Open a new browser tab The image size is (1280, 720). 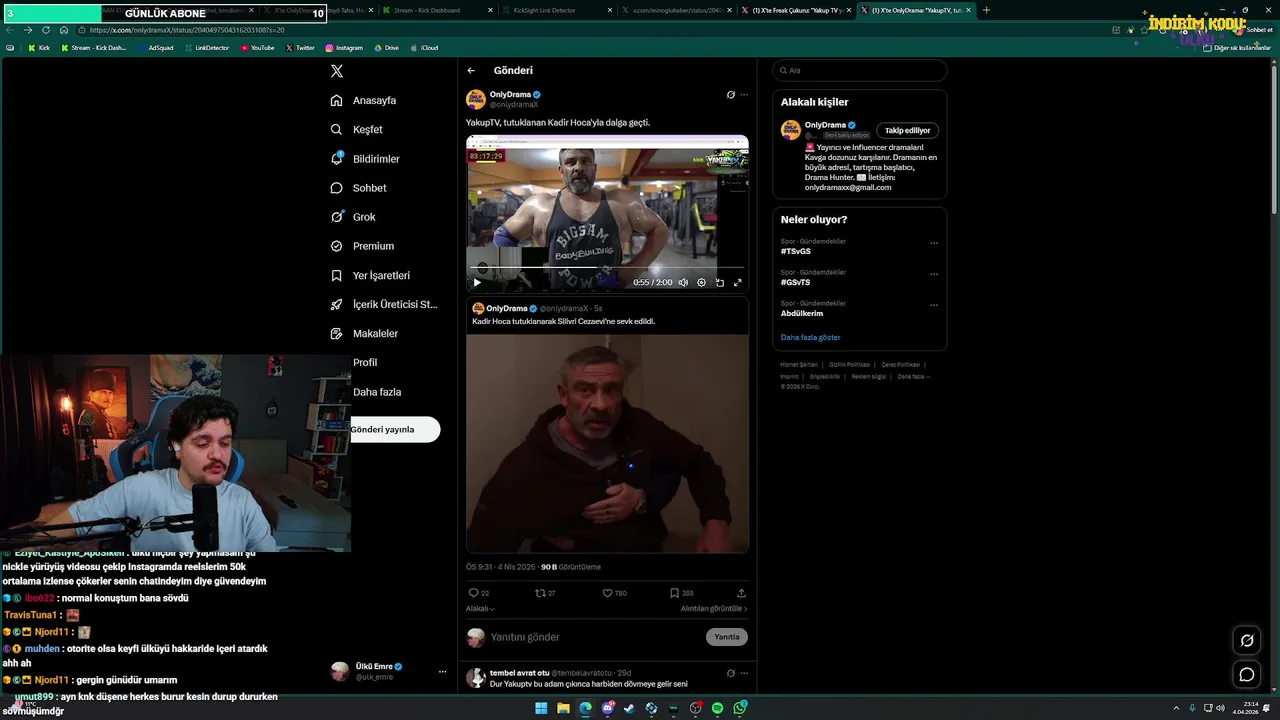pos(986,10)
